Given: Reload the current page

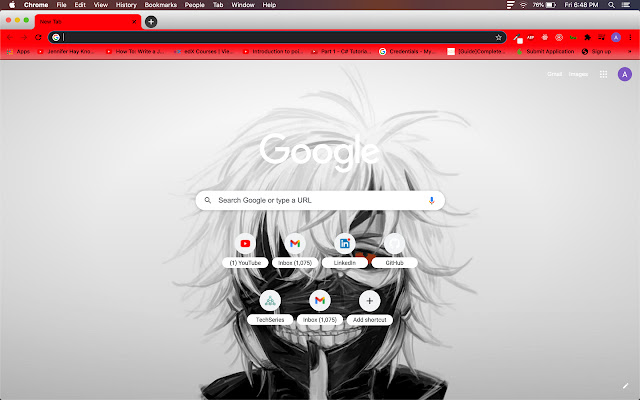Looking at the screenshot, I should 38,38.
